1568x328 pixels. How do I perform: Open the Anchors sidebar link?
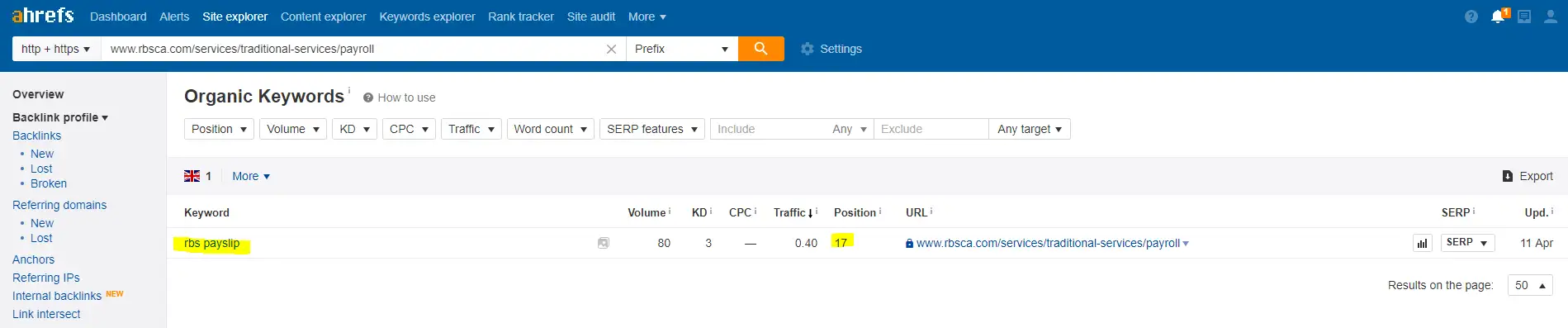click(33, 259)
